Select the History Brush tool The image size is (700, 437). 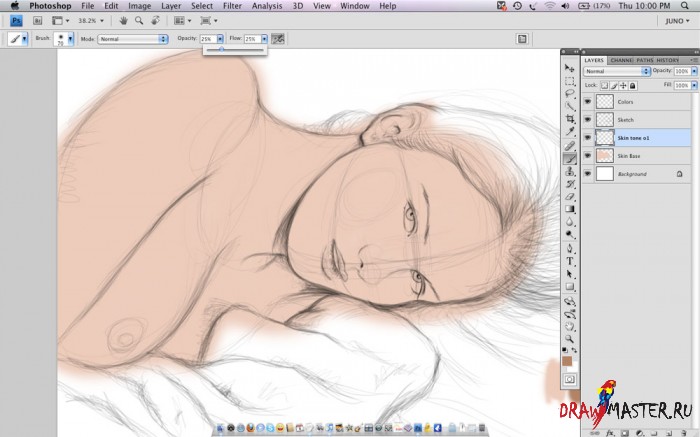pos(570,184)
